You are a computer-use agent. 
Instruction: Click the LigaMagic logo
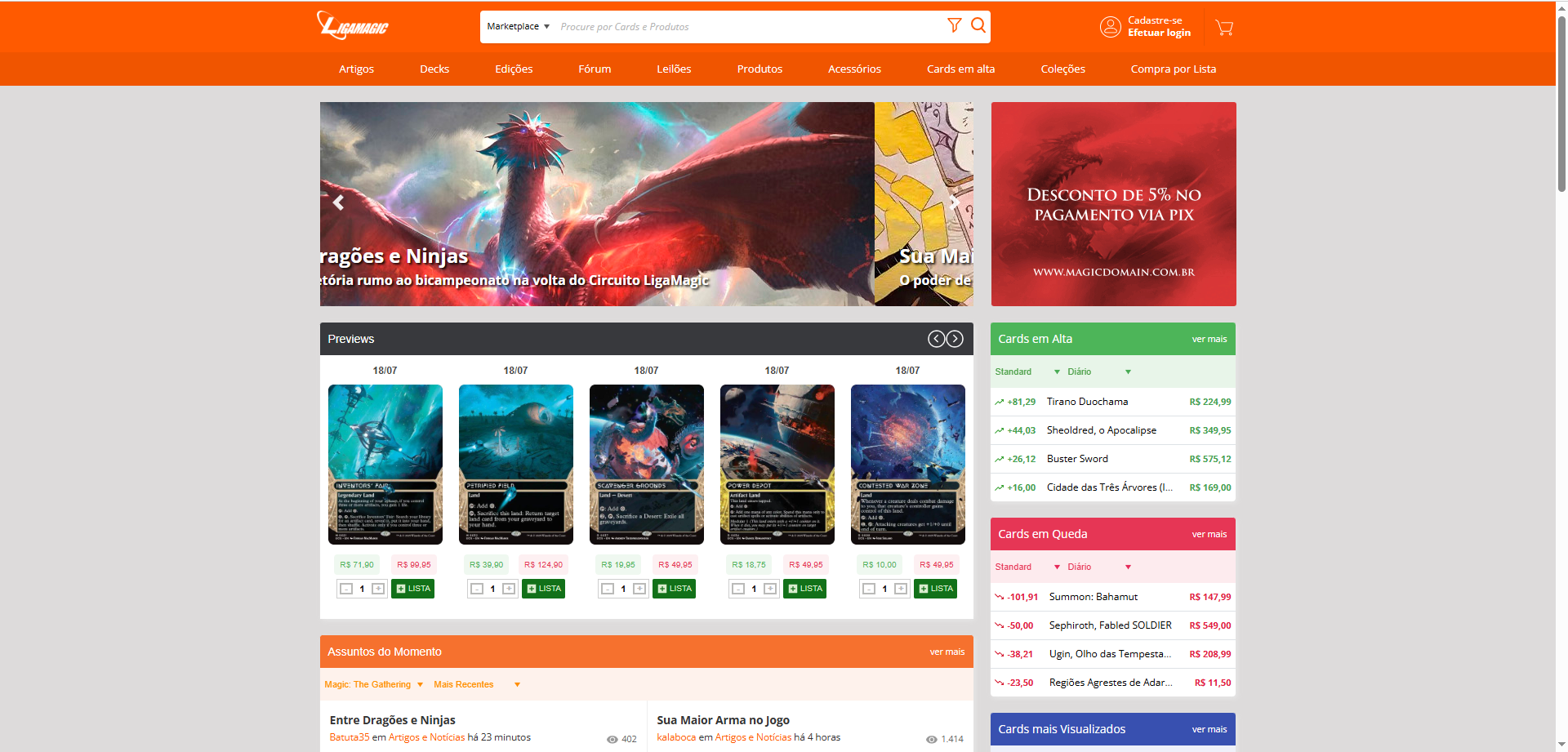(x=353, y=26)
